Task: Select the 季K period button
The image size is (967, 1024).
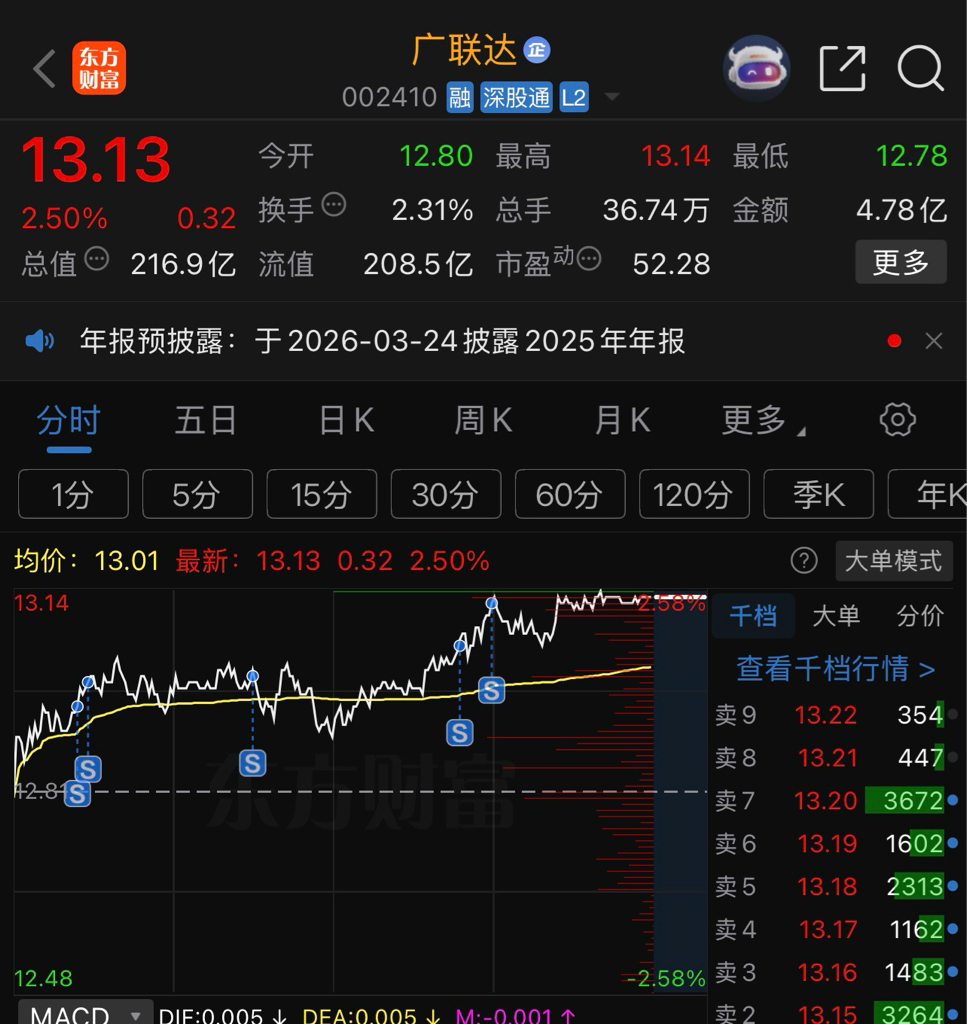Action: (819, 494)
